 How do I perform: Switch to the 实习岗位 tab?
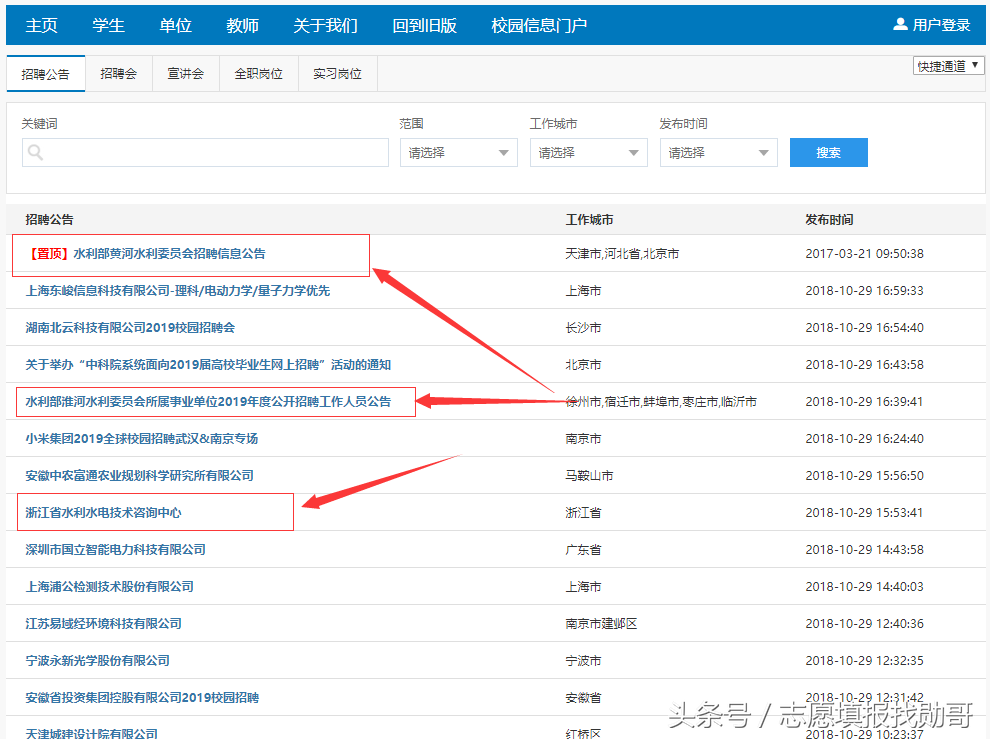pyautogui.click(x=337, y=74)
